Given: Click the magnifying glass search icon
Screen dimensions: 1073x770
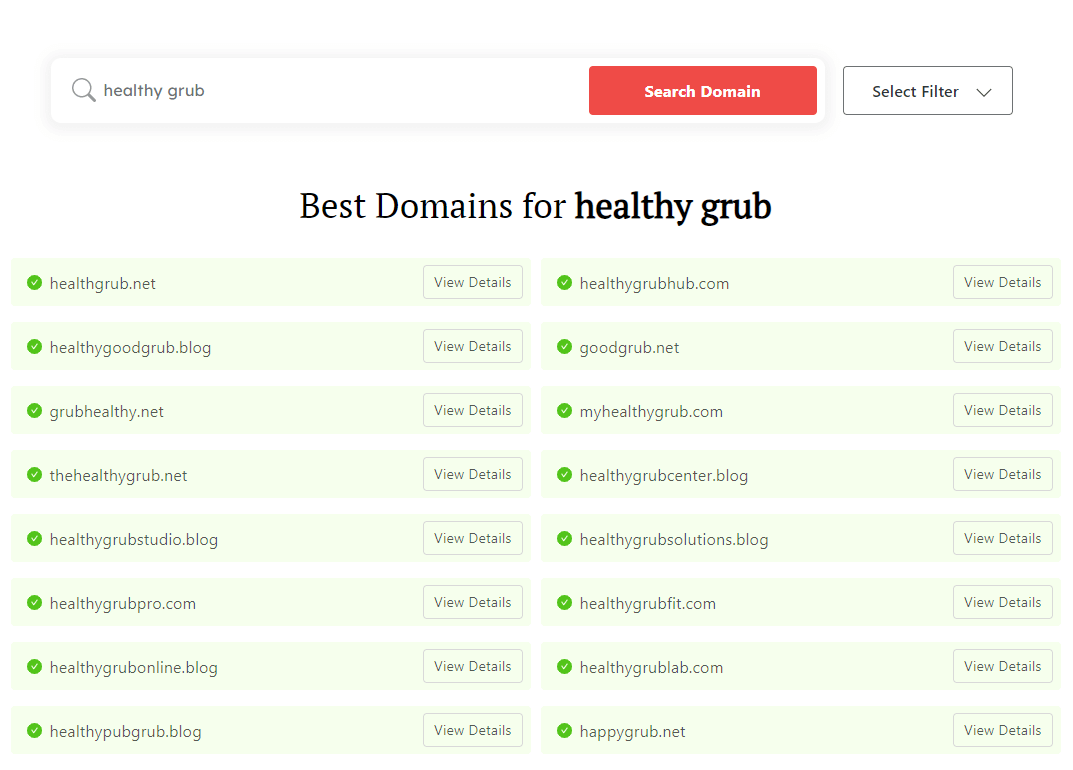Looking at the screenshot, I should 83,90.
